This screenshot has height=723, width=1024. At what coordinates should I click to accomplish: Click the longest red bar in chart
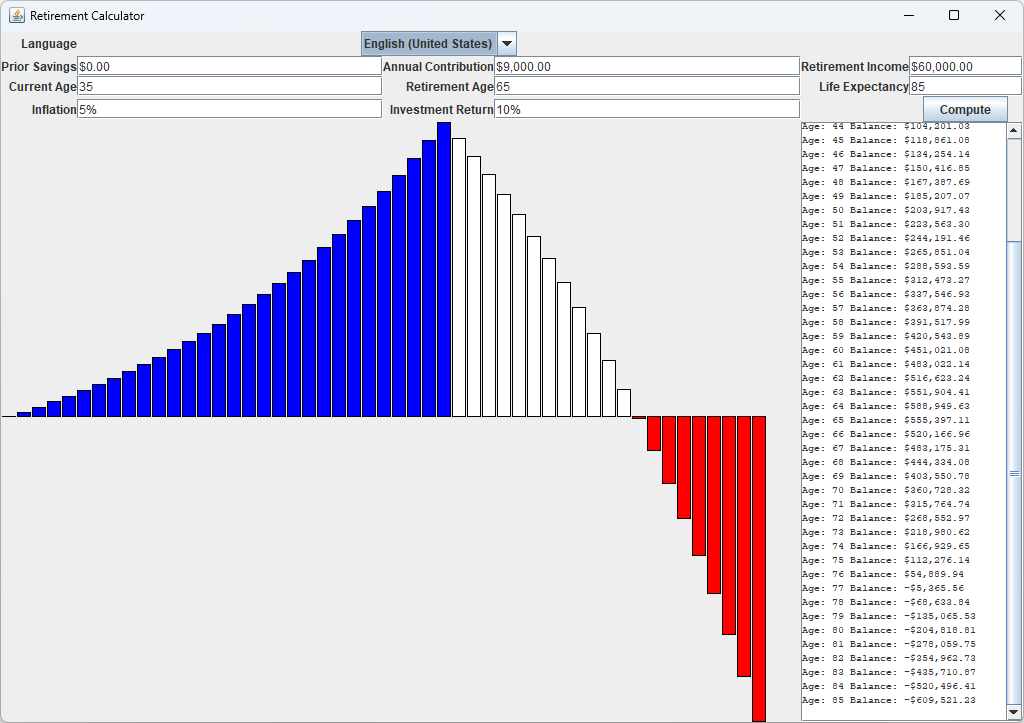pos(759,568)
